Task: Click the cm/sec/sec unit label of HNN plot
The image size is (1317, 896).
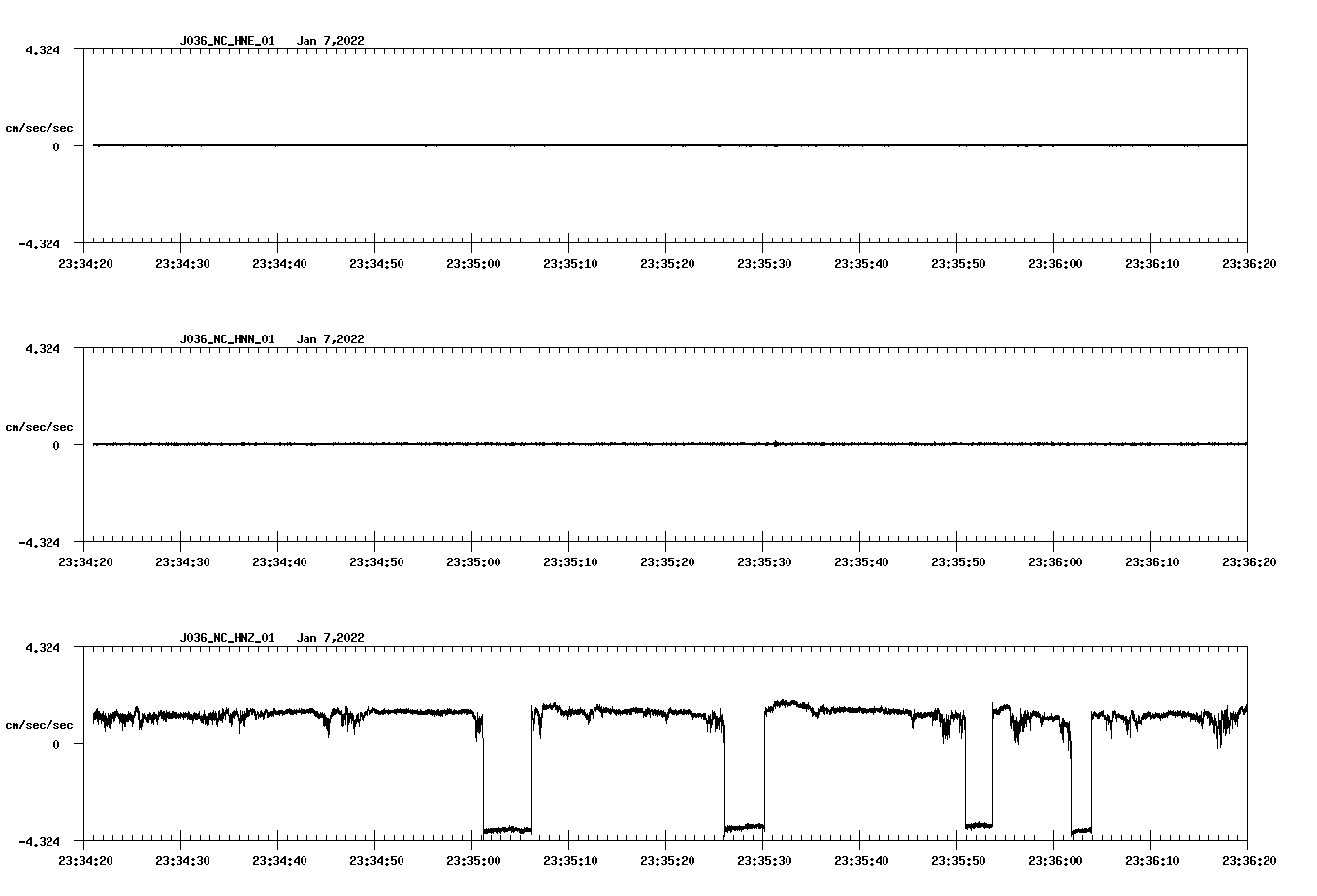Action: (39, 427)
